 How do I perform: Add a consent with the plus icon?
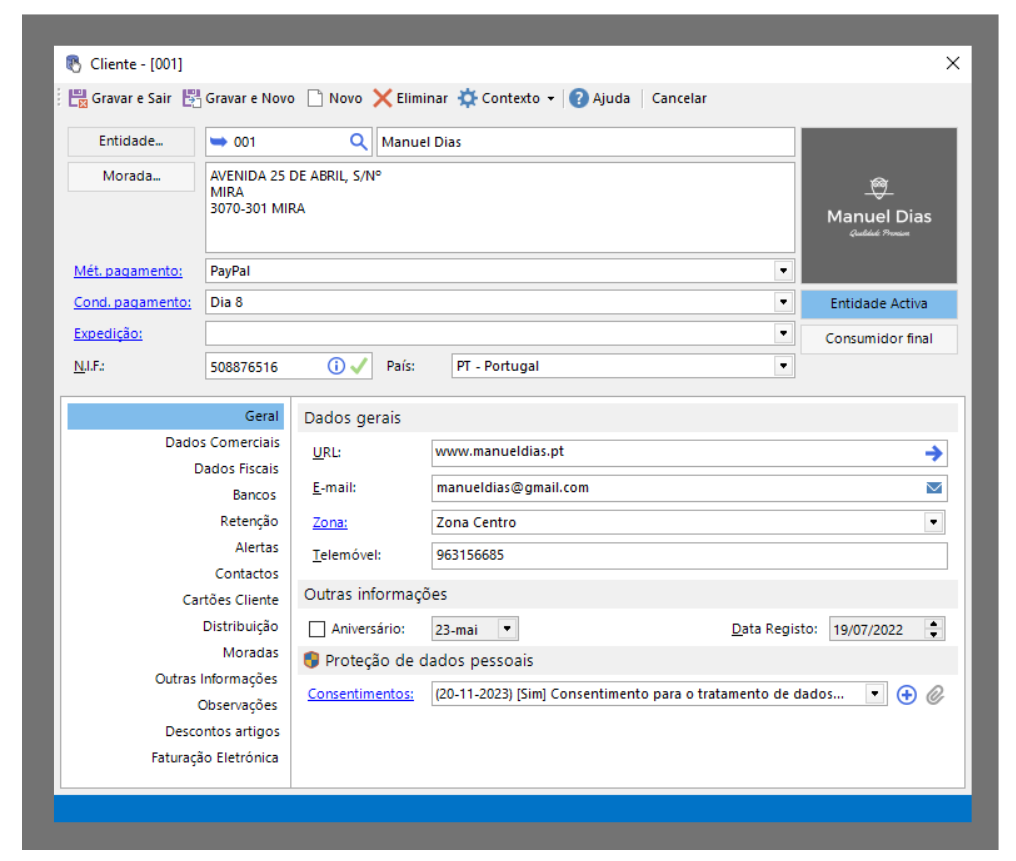[x=906, y=694]
